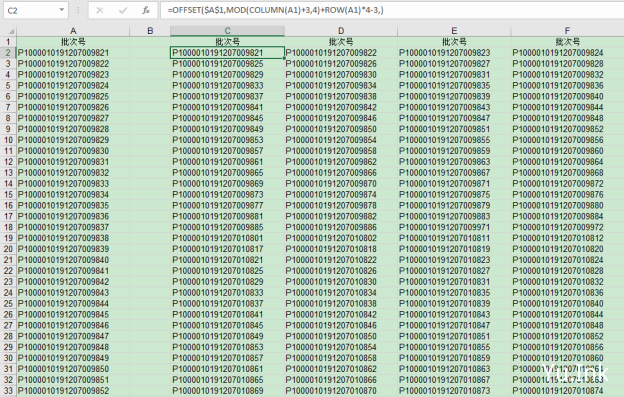The height and width of the screenshot is (397, 624).
Task: Click cell F1 header text 批次号
Action: pyautogui.click(x=567, y=42)
